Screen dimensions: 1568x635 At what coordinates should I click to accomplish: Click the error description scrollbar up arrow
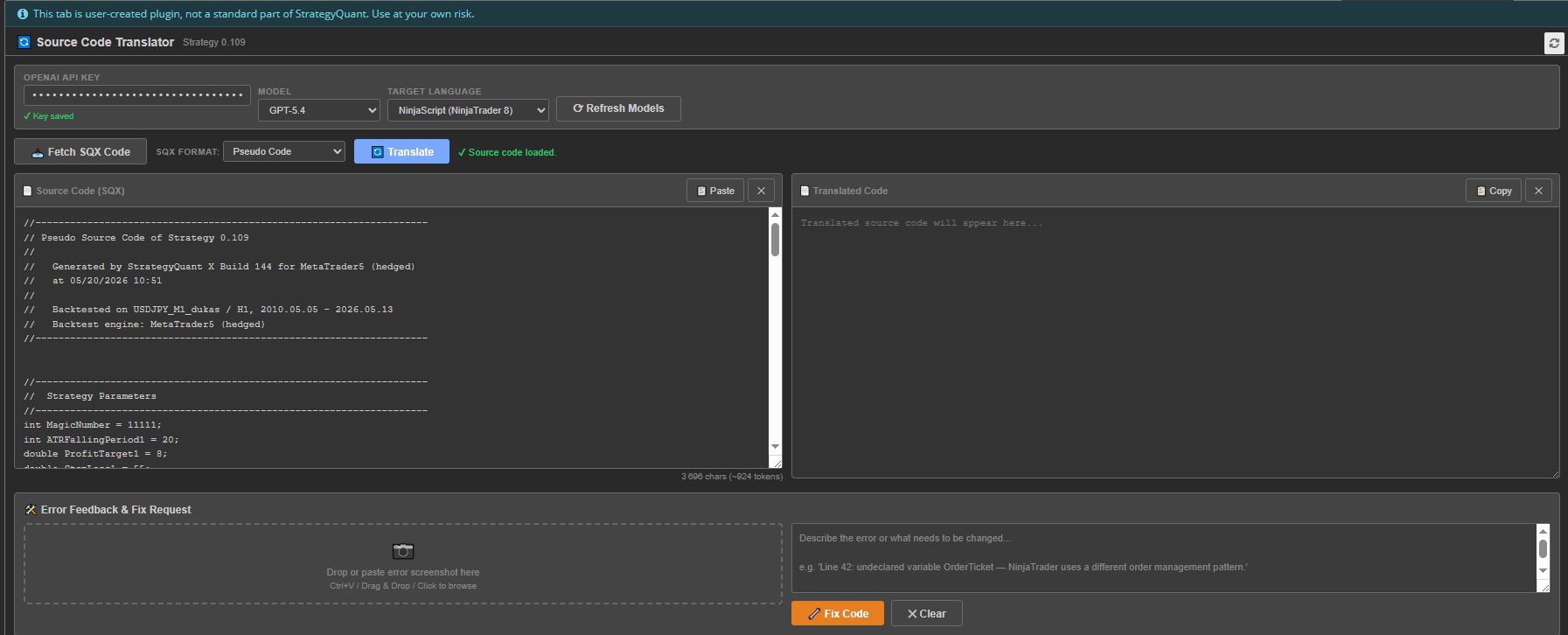(x=1543, y=531)
